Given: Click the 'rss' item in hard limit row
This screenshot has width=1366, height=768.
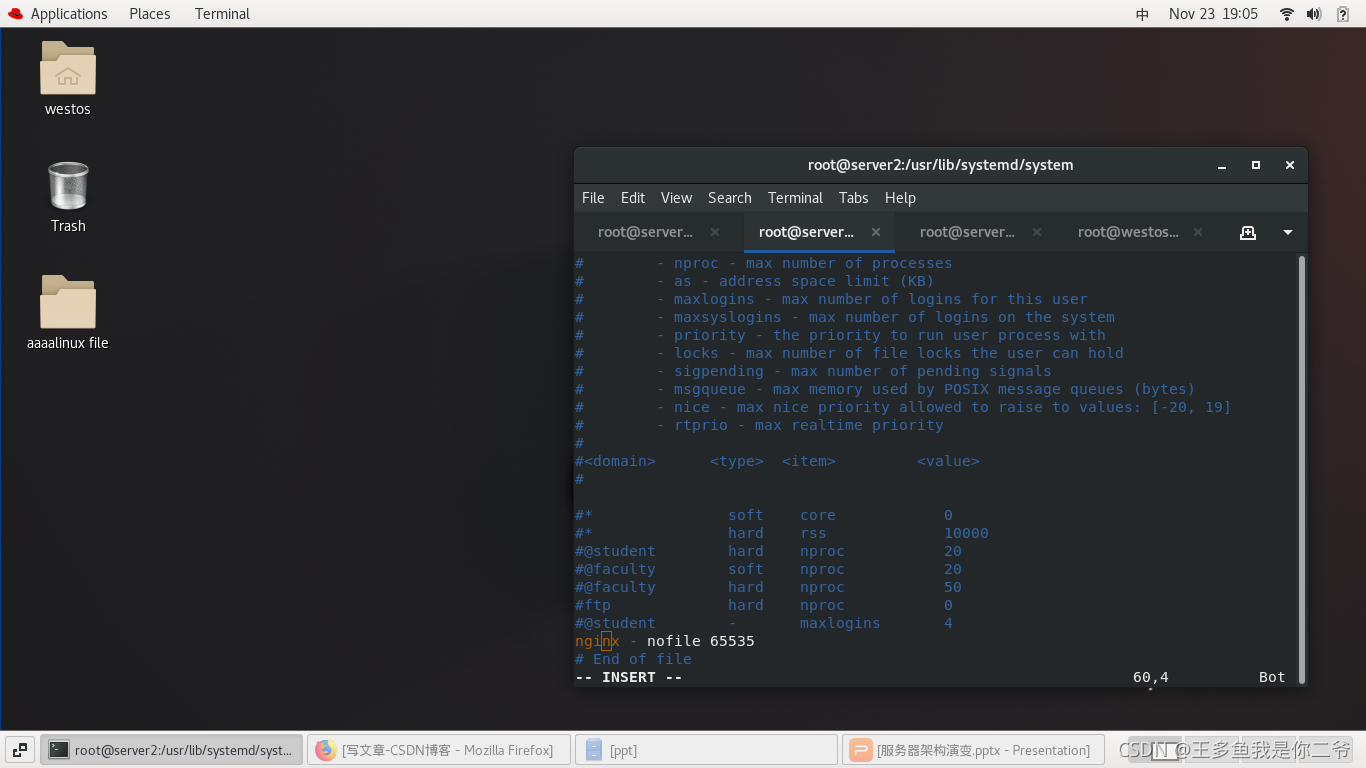Looking at the screenshot, I should 813,533.
